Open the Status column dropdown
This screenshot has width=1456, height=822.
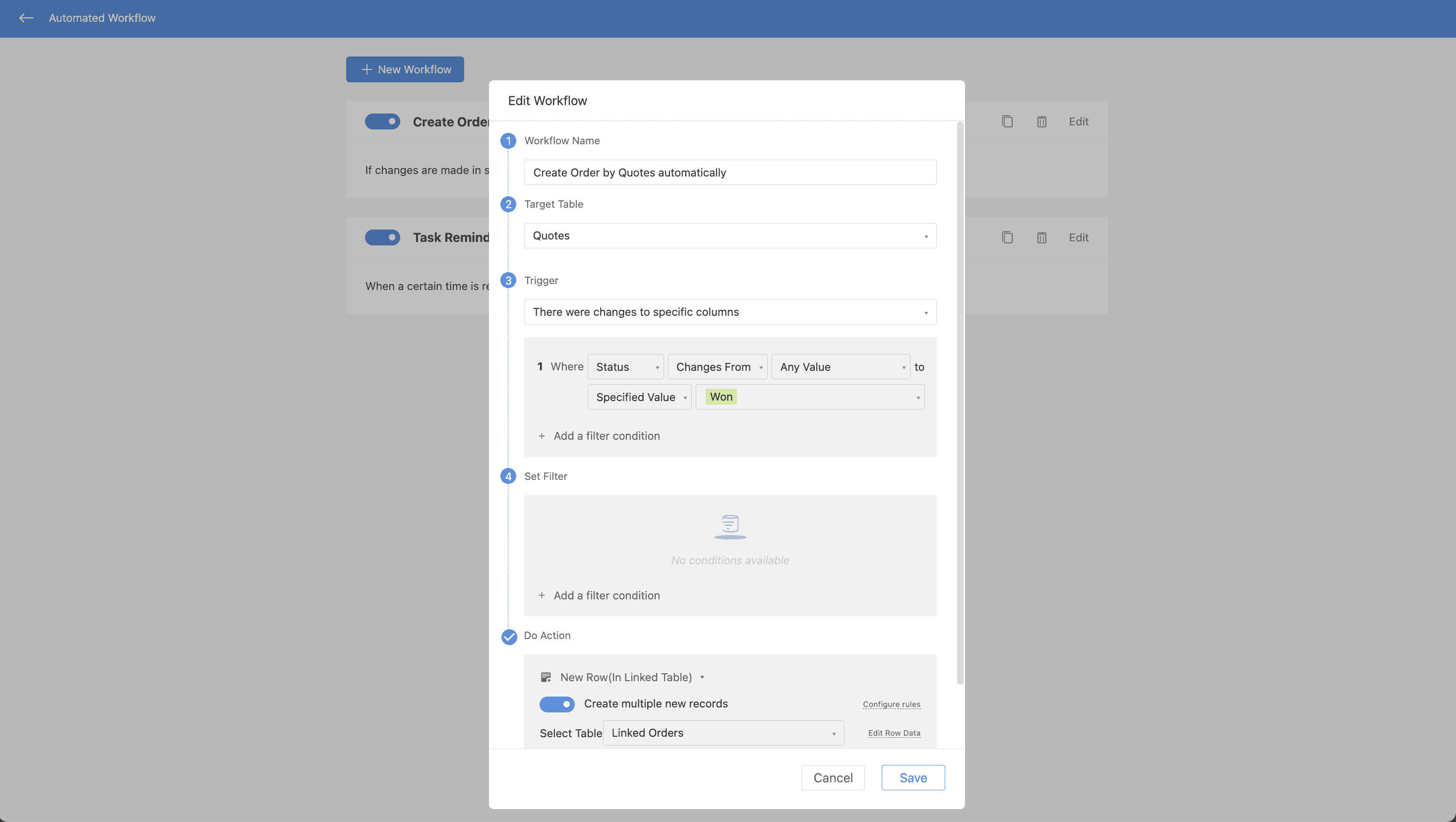click(x=625, y=367)
